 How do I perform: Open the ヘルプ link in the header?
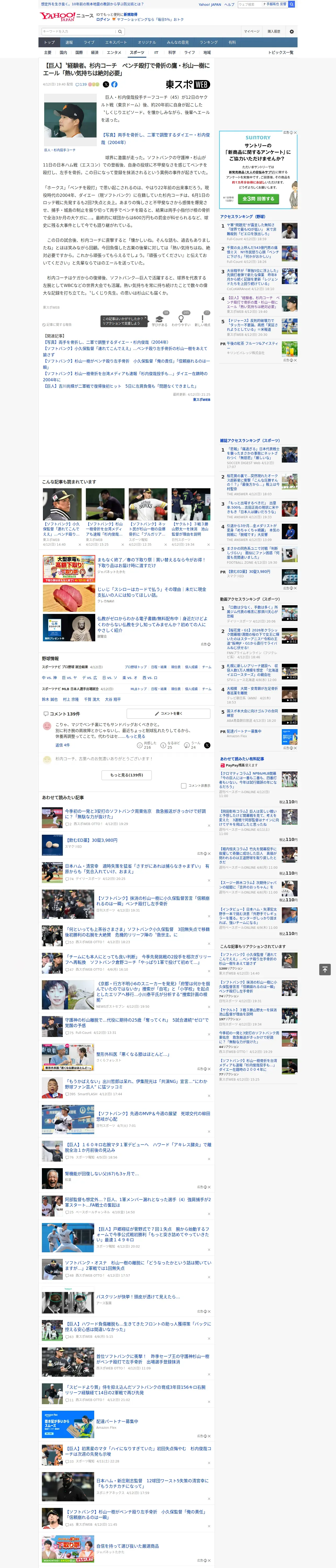click(x=229, y=4)
